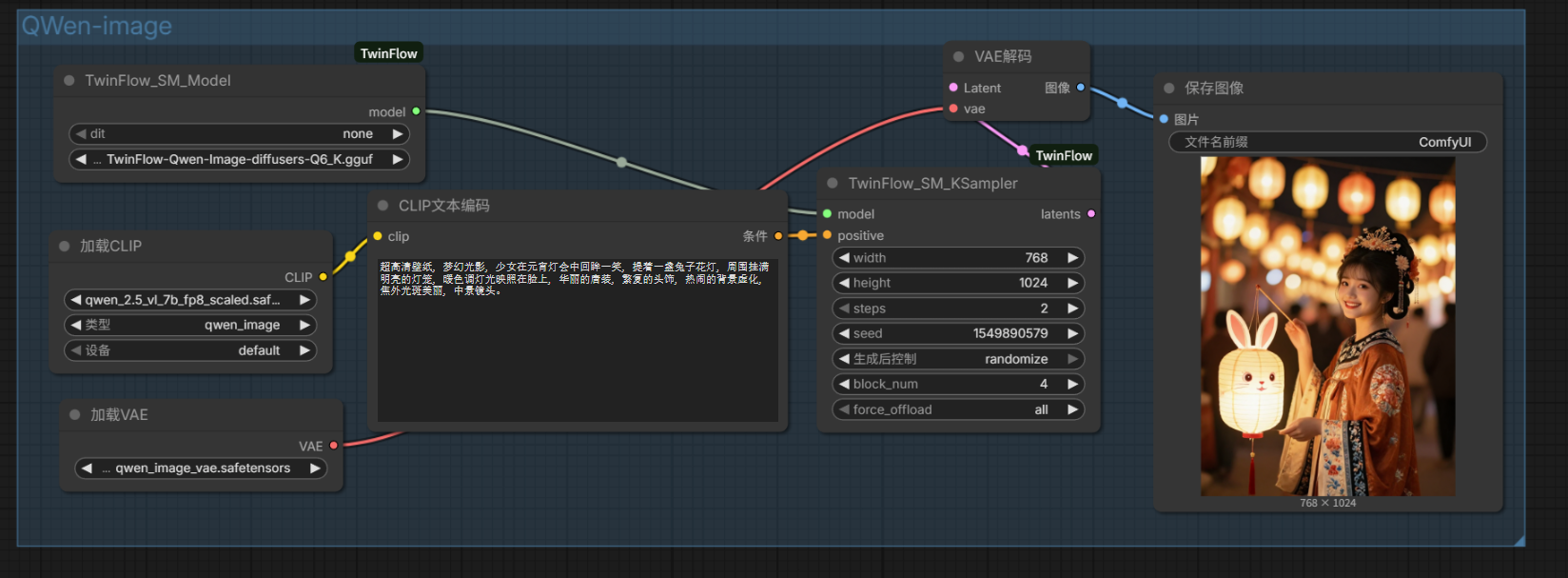
Task: Open the force_offload dropdown set to all
Action: [958, 410]
